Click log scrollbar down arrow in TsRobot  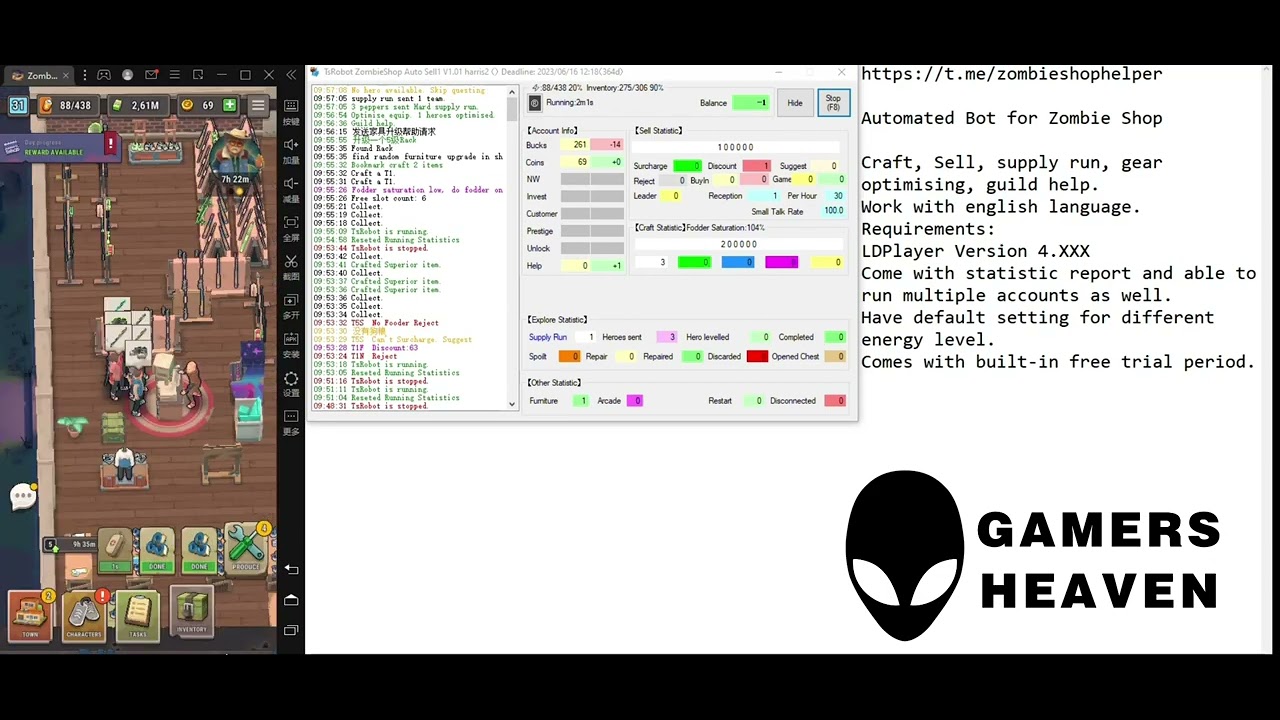pos(512,404)
